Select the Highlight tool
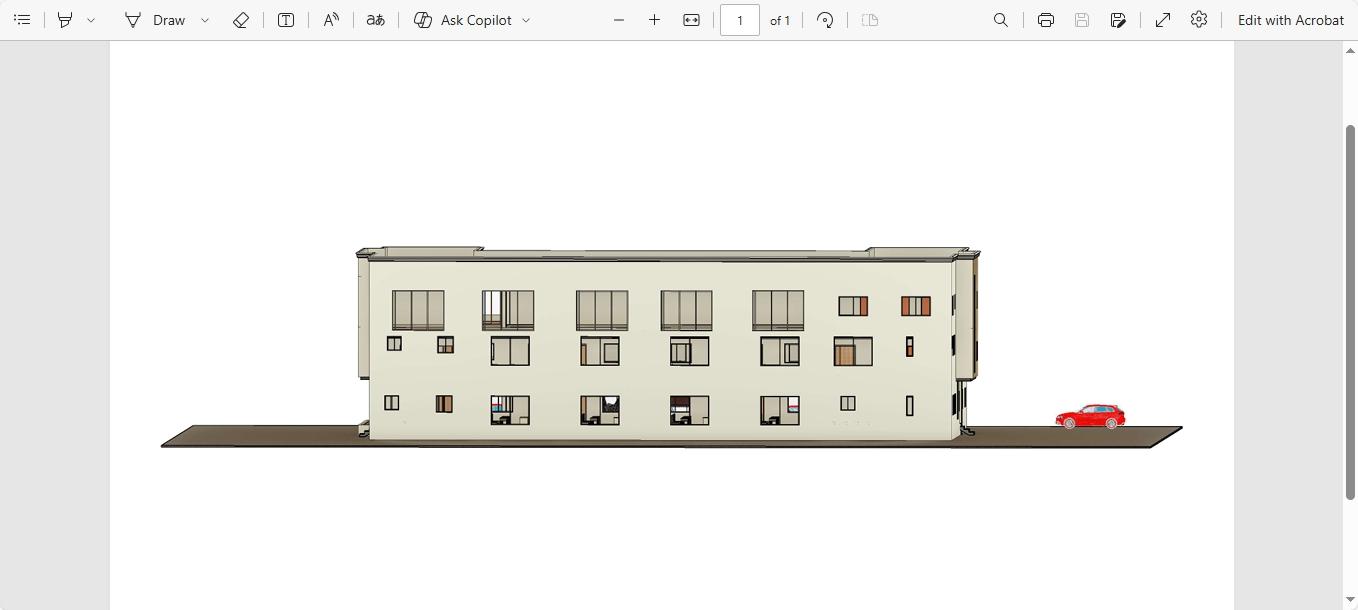Viewport: 1358px width, 610px height. click(x=65, y=20)
